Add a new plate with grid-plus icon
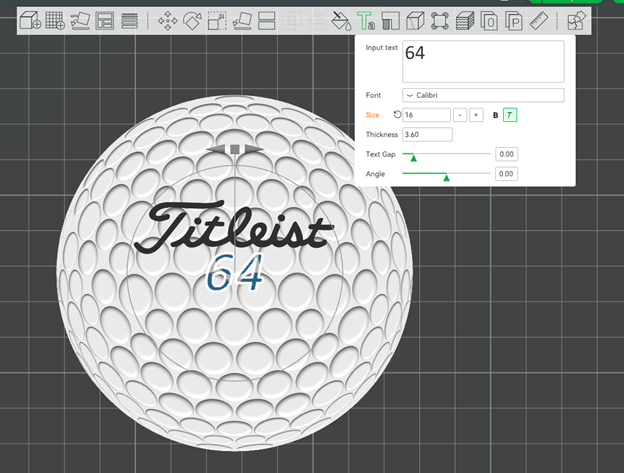This screenshot has height=473, width=624. [55, 21]
